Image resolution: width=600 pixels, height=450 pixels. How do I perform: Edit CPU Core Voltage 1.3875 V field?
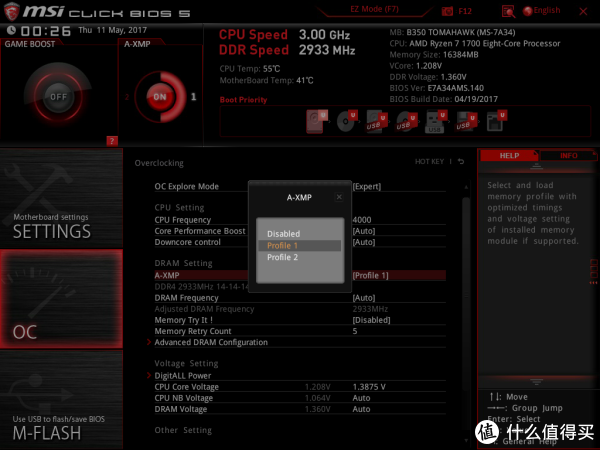point(369,387)
